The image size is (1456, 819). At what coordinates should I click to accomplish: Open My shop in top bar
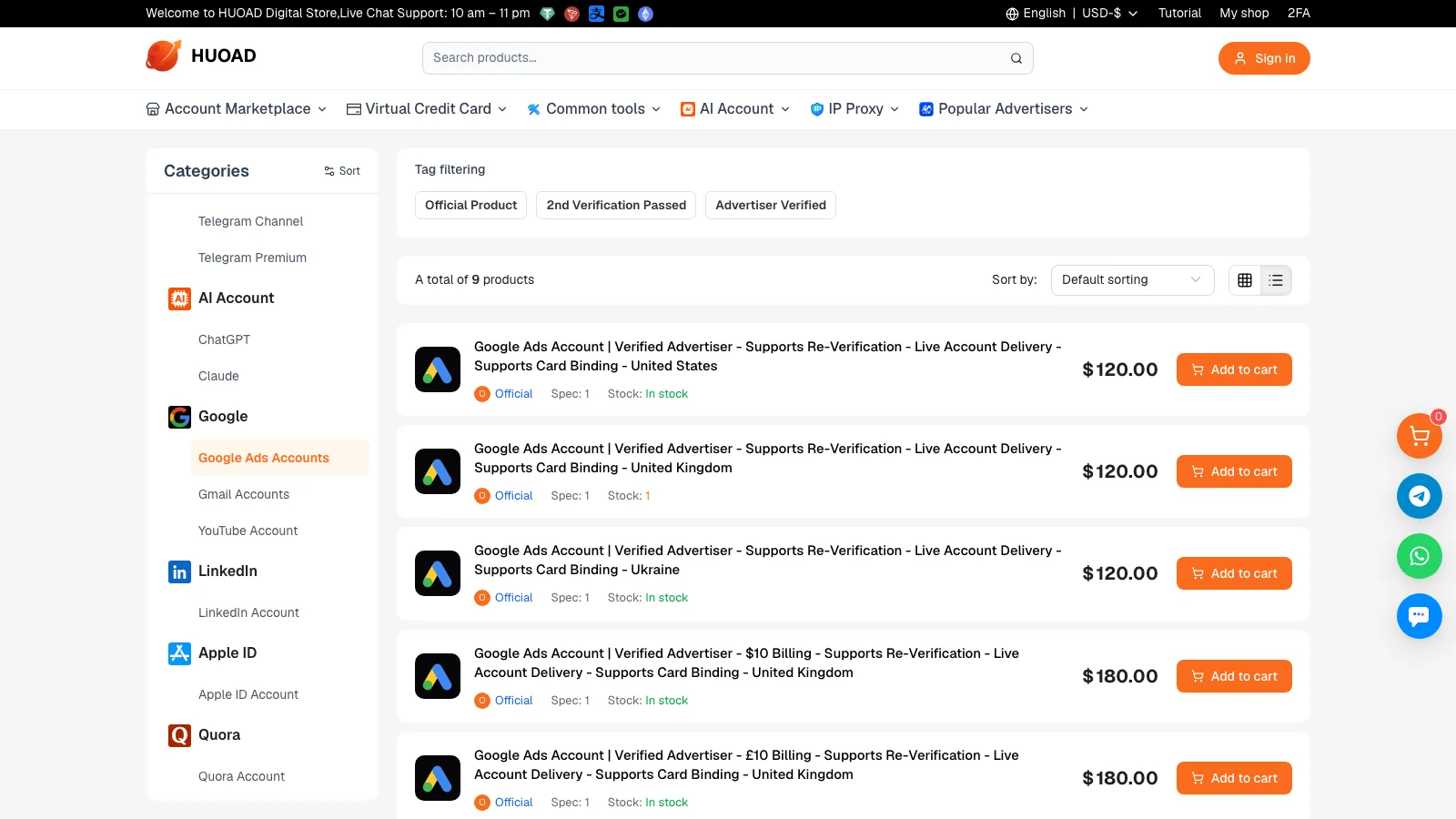click(x=1244, y=14)
